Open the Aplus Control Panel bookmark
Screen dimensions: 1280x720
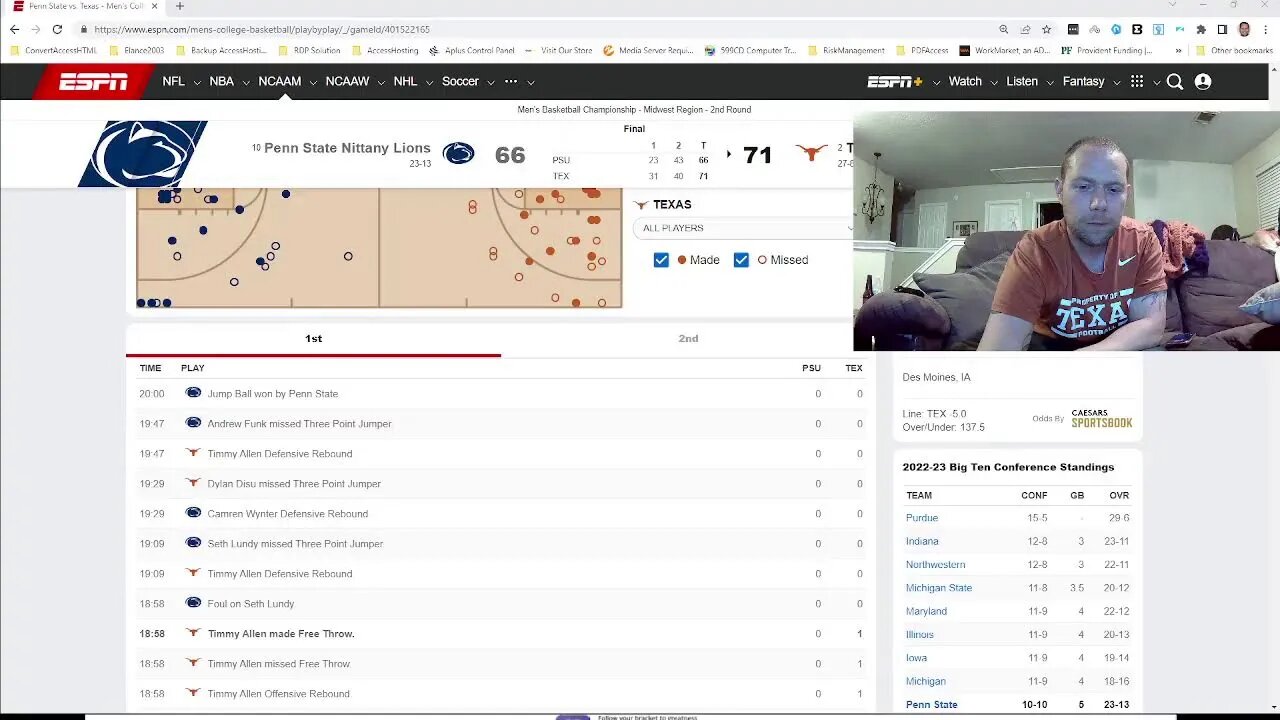click(472, 50)
